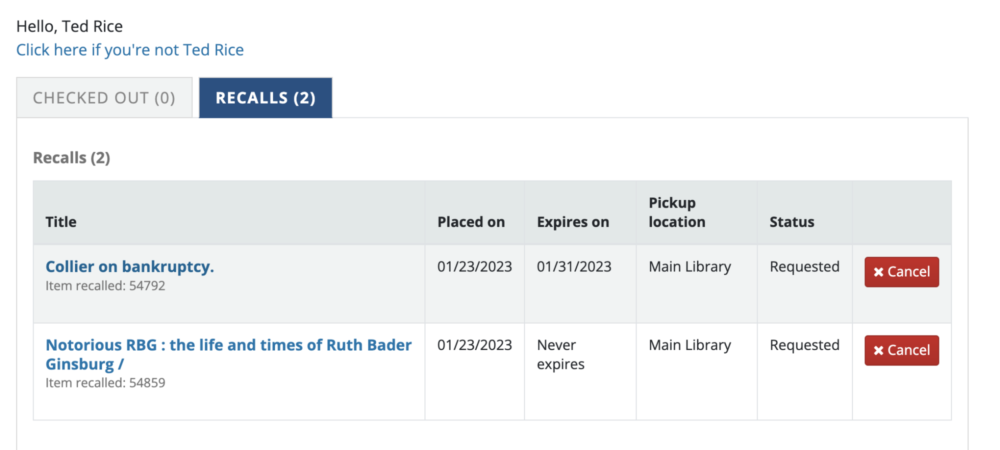Click the X icon on Notorious RBG's Cancel button
This screenshot has height=450, width=1000.
tap(879, 350)
